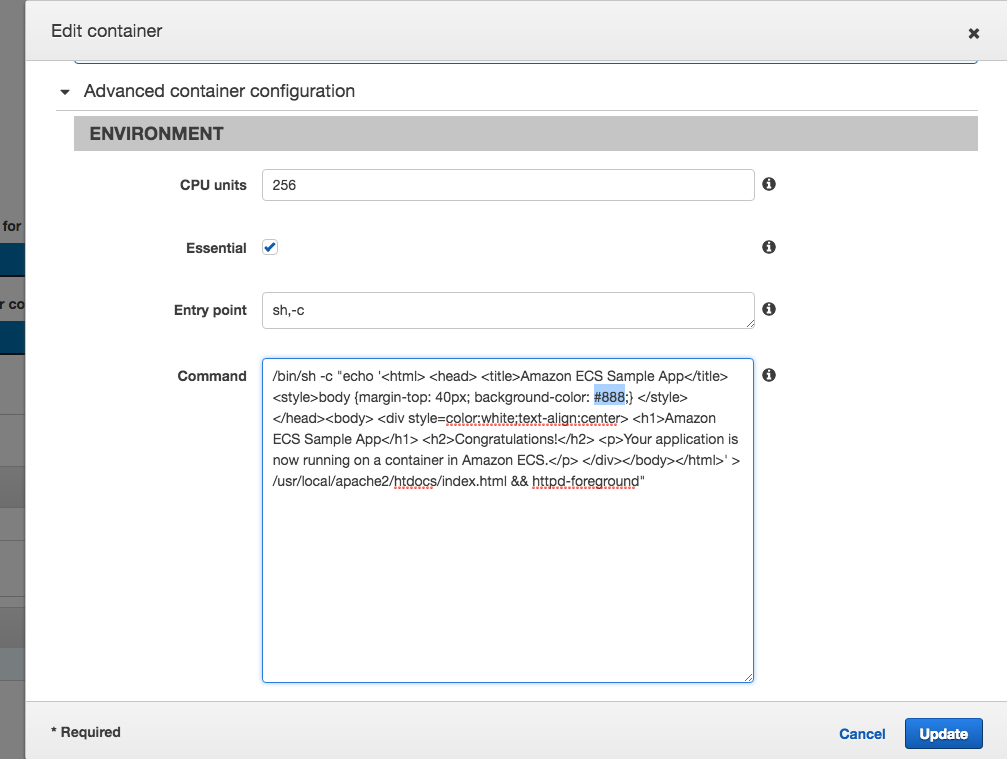1007x759 pixels.
Task: Click the Command textarea resize grip
Action: click(748, 677)
